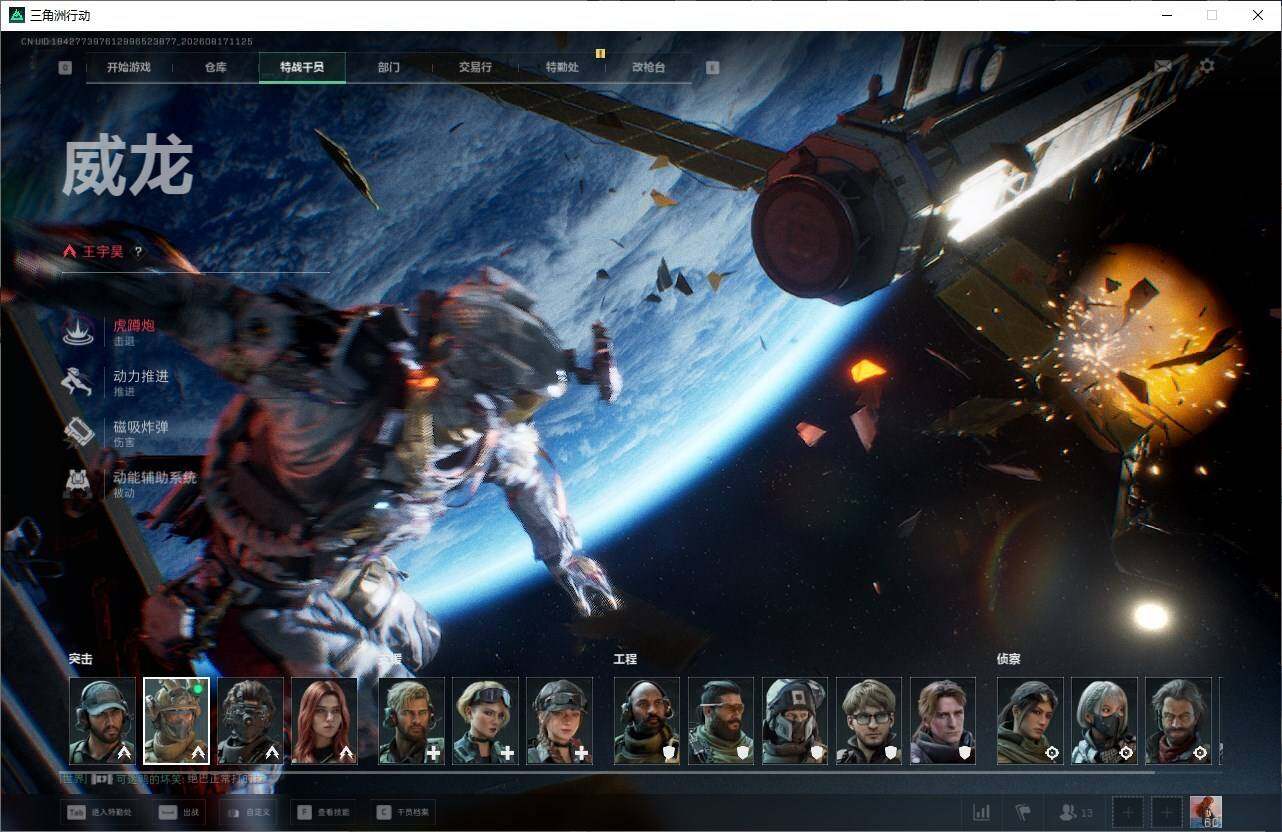Viewport: 1282px width, 832px height.
Task: Click the 查看技能 button
Action: (x=325, y=812)
